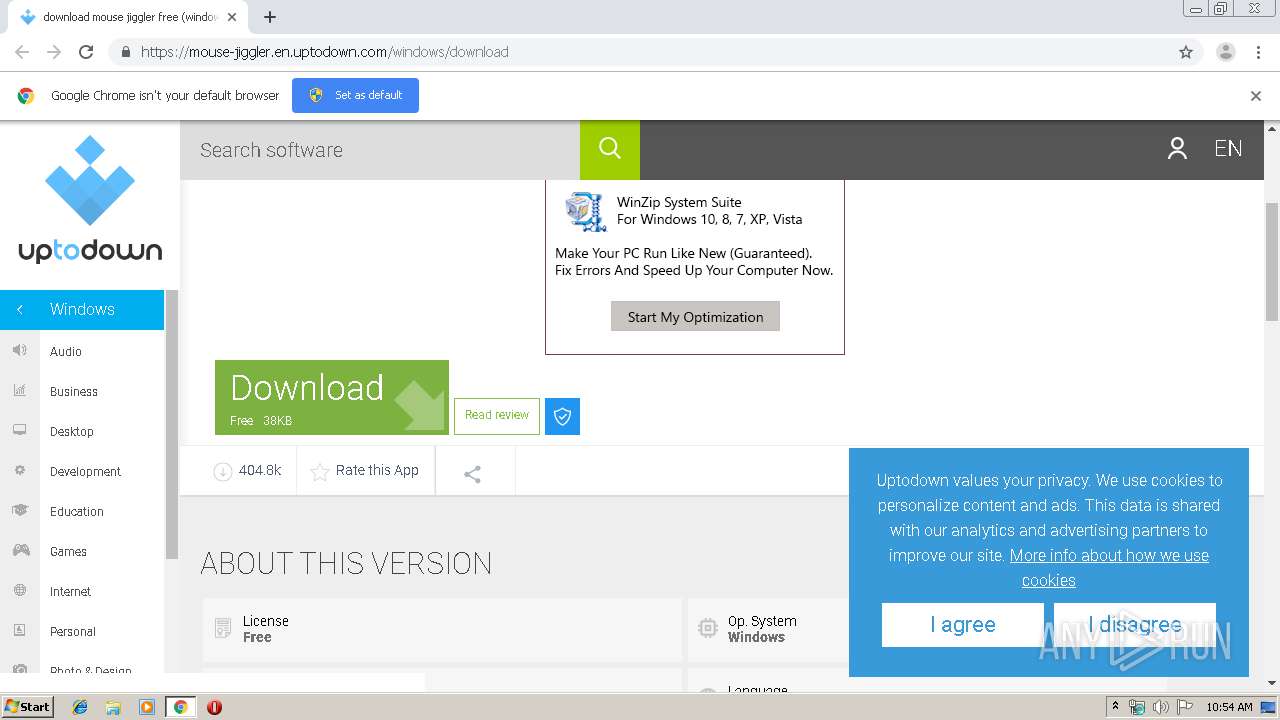1280x720 pixels.
Task: Click the green search magnifier button
Action: pos(610,149)
